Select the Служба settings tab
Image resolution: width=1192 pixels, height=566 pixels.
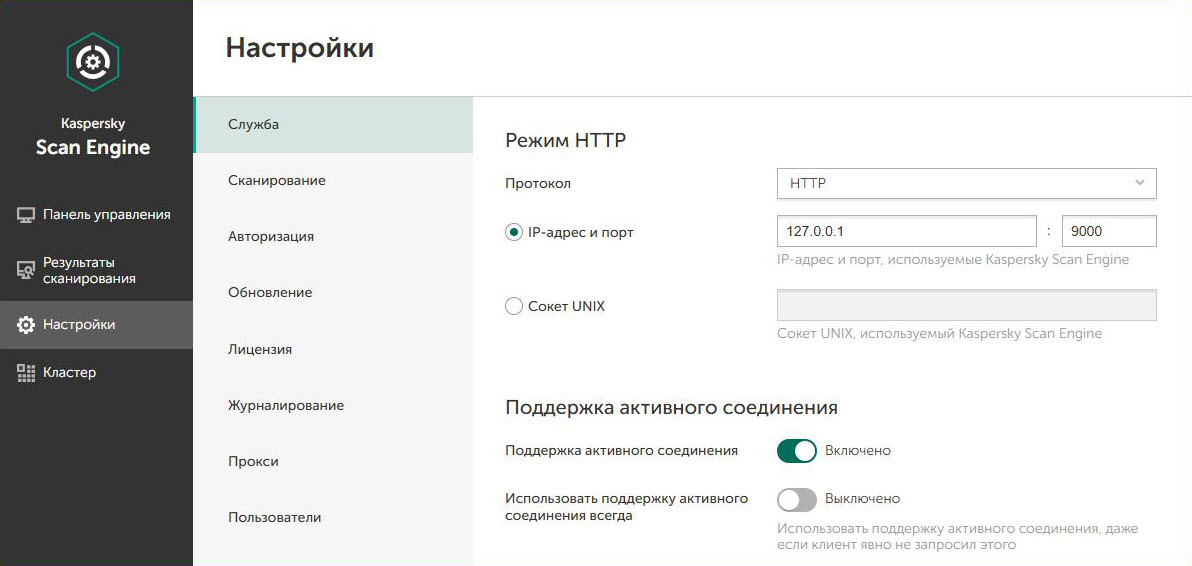point(333,125)
